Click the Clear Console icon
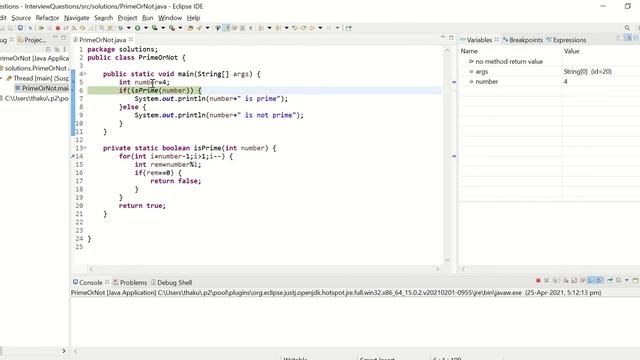The height and width of the screenshot is (360, 640). point(566,280)
